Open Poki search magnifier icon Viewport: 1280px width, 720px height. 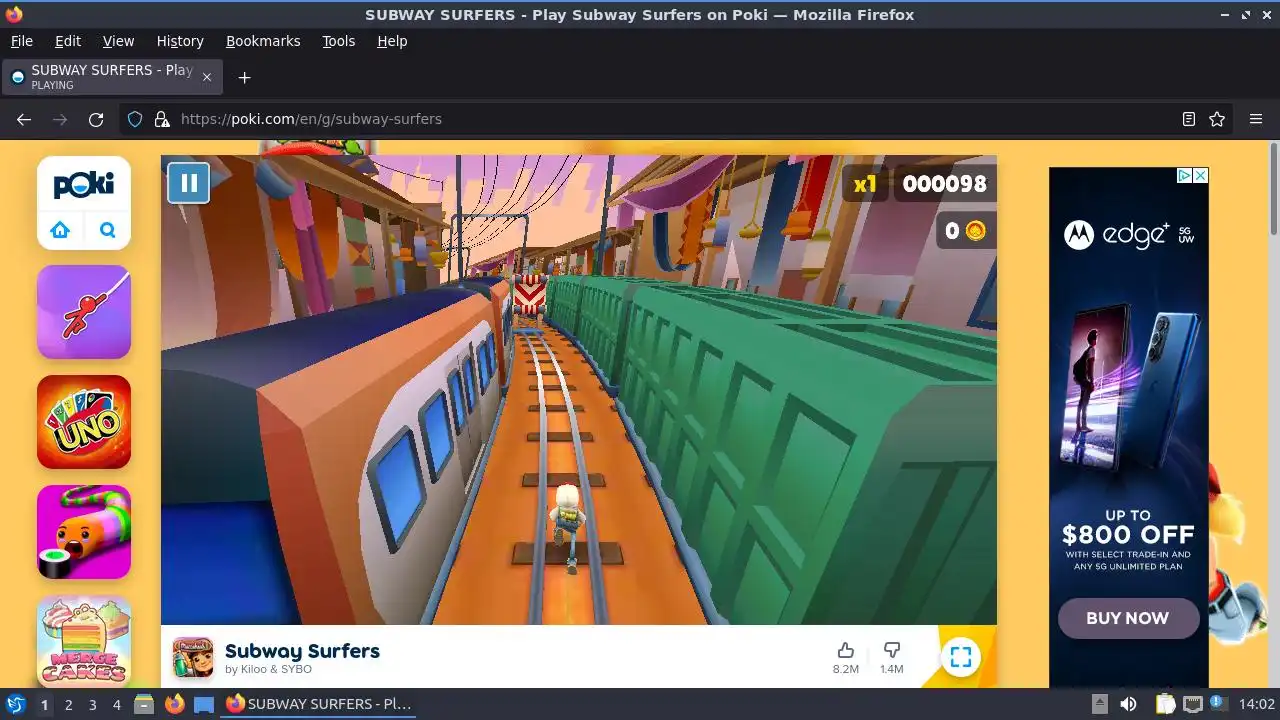tap(108, 230)
